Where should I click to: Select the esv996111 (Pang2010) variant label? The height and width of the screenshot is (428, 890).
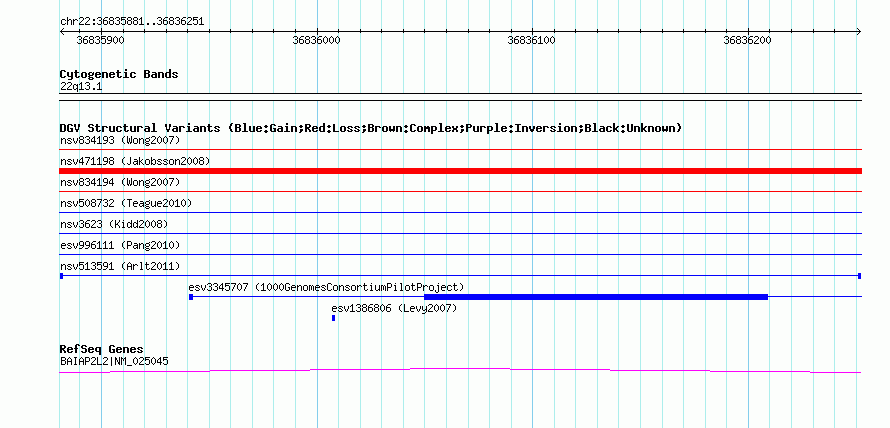click(x=120, y=245)
